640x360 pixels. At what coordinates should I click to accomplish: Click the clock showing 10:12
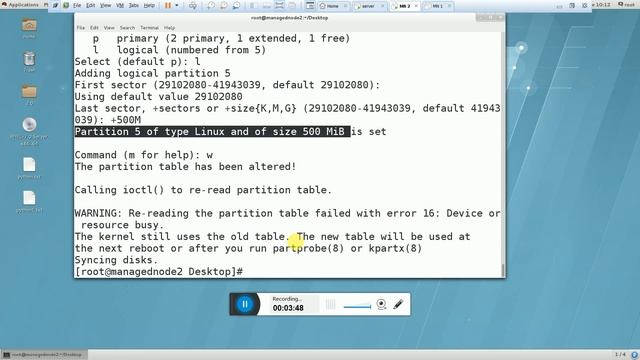click(602, 4)
